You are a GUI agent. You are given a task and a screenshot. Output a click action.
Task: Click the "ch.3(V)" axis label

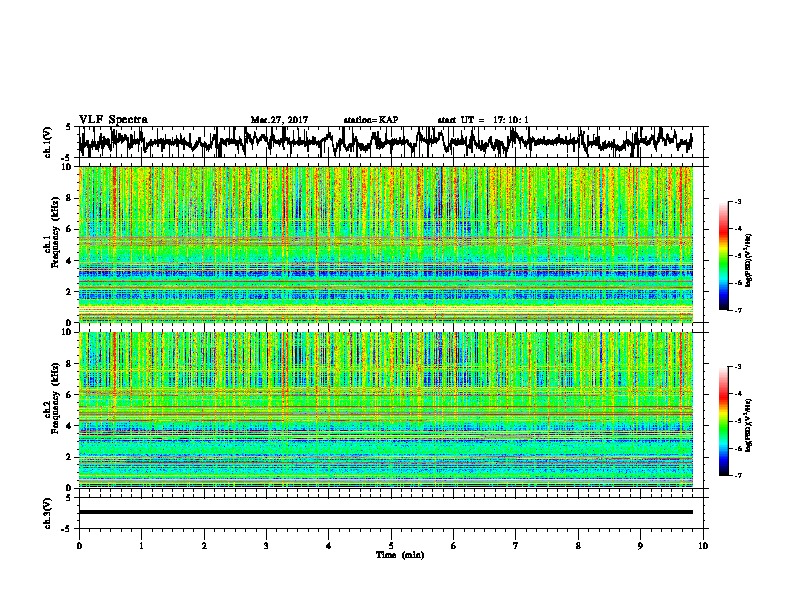pyautogui.click(x=47, y=513)
